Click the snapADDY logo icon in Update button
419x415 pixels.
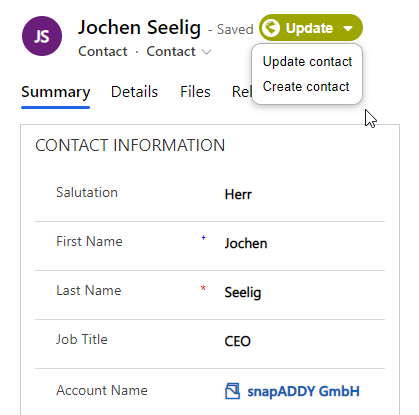(270, 28)
